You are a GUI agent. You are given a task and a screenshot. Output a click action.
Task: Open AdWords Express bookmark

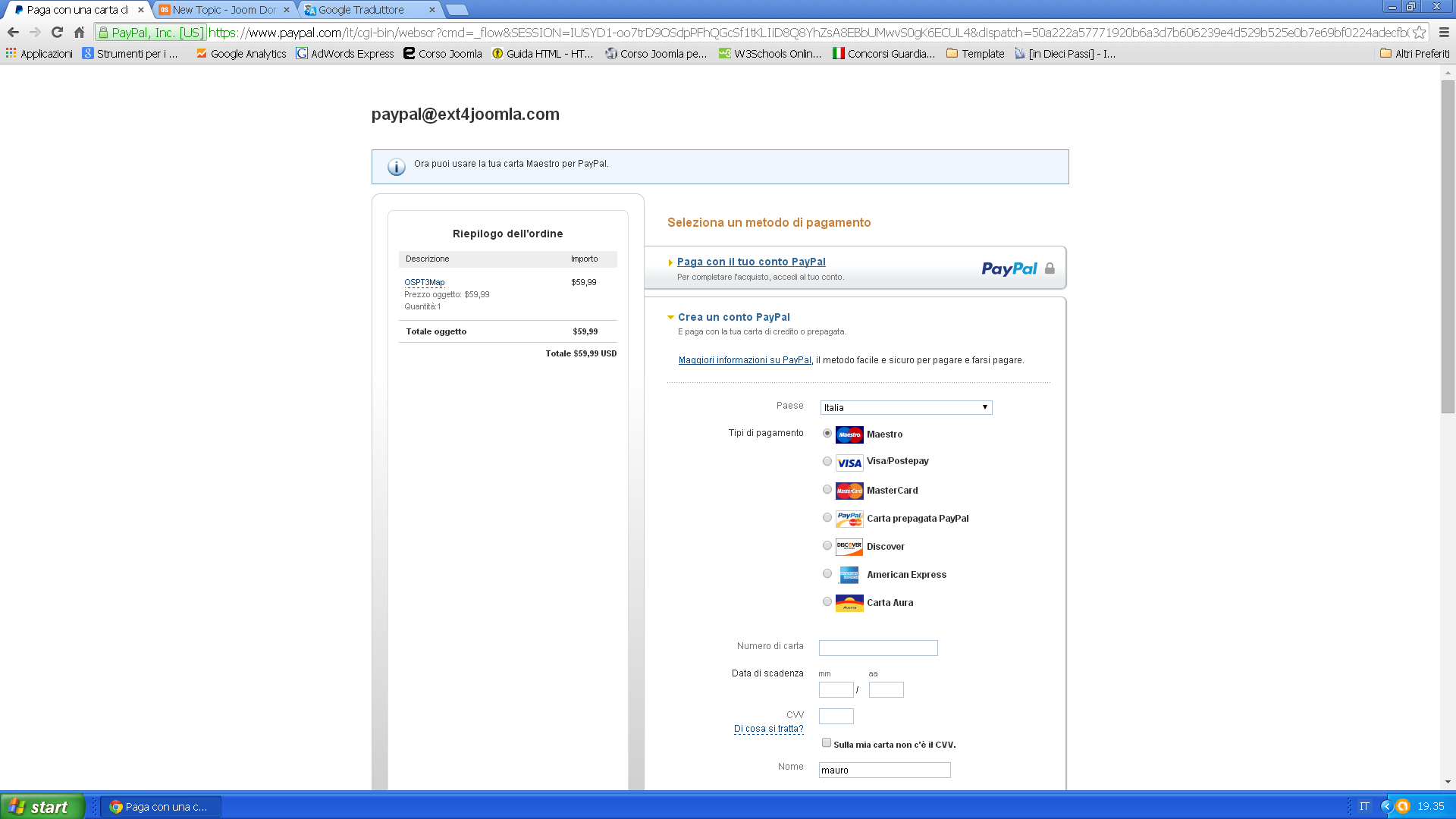(345, 54)
